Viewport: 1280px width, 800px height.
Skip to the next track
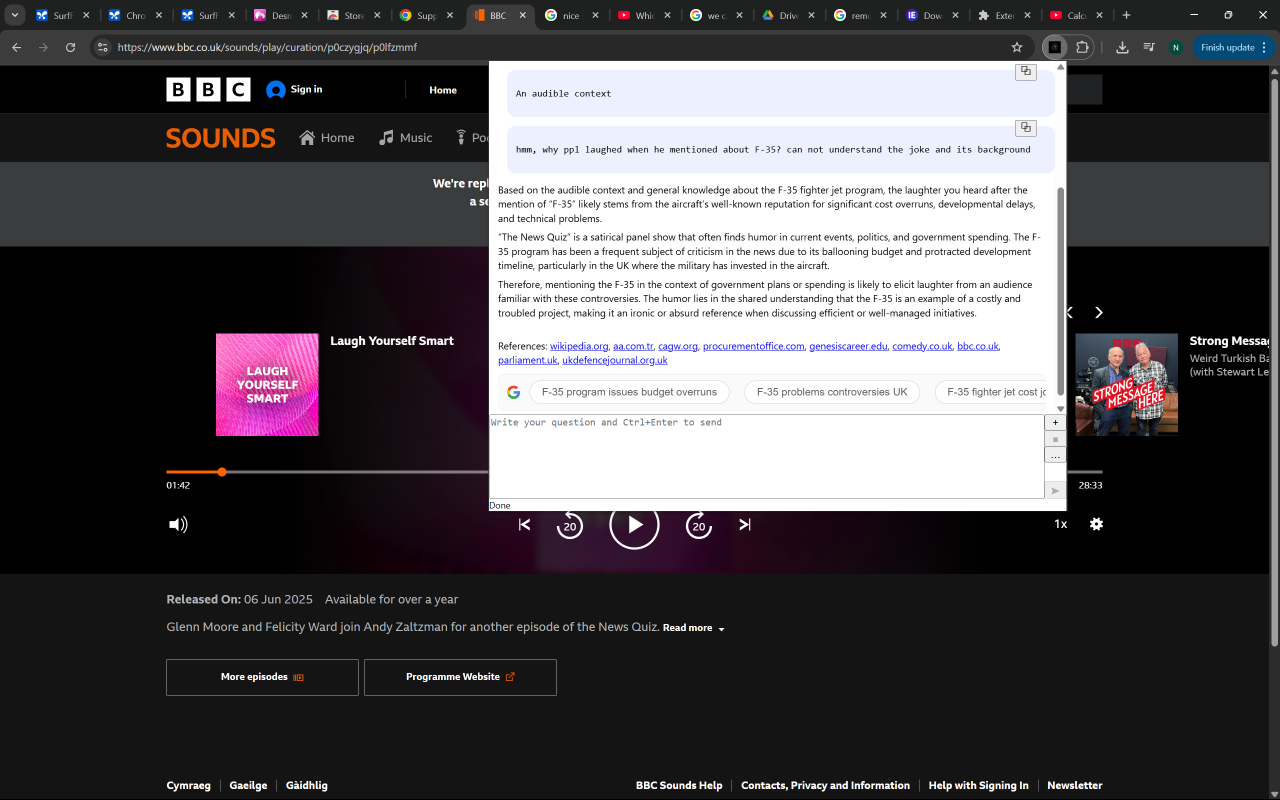(x=745, y=524)
